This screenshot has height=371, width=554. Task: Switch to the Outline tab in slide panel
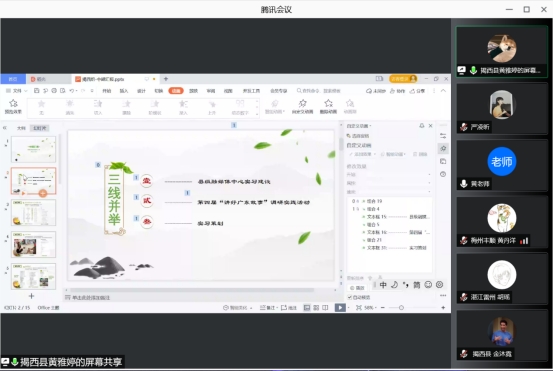coord(21,128)
